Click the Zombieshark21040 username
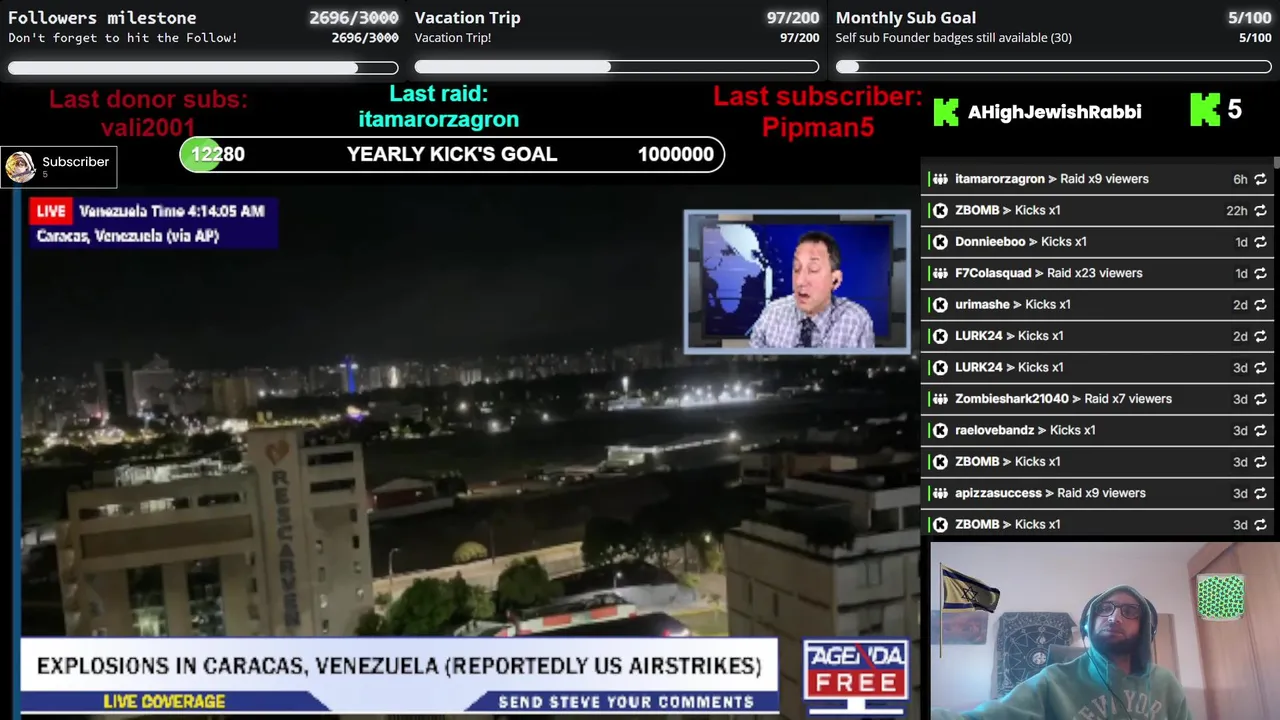Viewport: 1280px width, 720px height. (1012, 399)
